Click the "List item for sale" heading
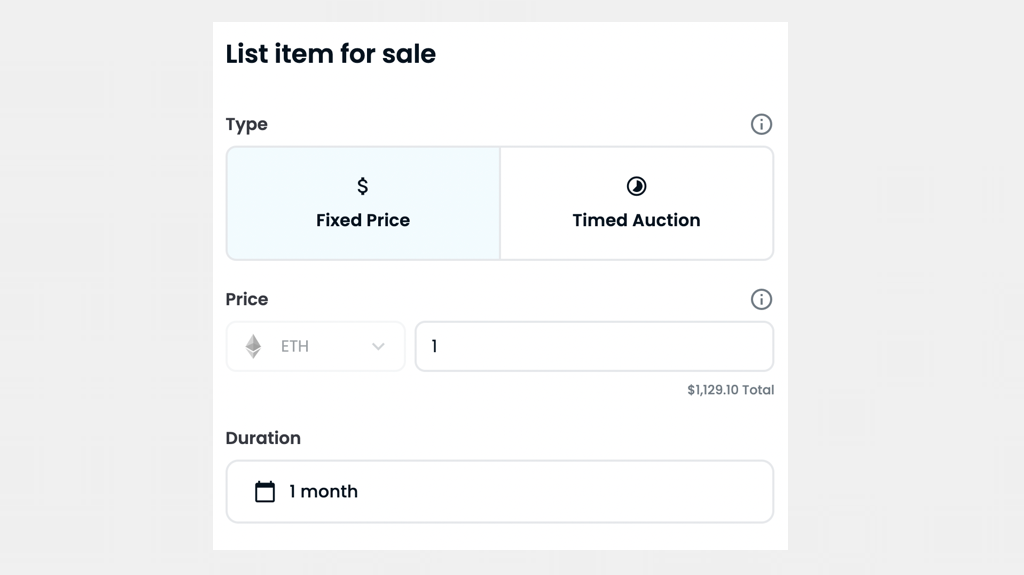Image resolution: width=1024 pixels, height=575 pixels. pyautogui.click(x=330, y=54)
